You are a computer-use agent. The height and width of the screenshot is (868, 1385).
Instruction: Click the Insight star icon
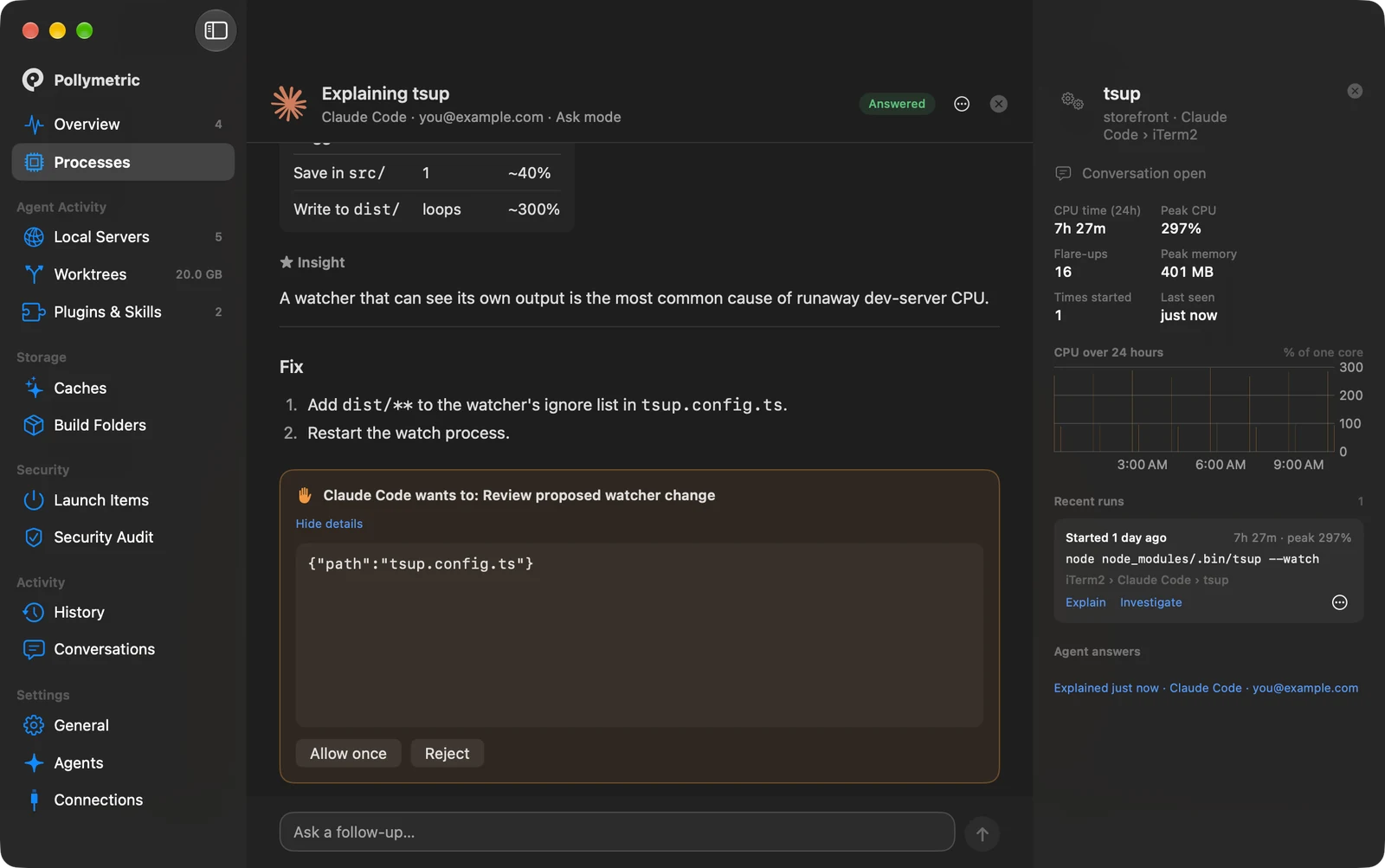click(x=287, y=262)
